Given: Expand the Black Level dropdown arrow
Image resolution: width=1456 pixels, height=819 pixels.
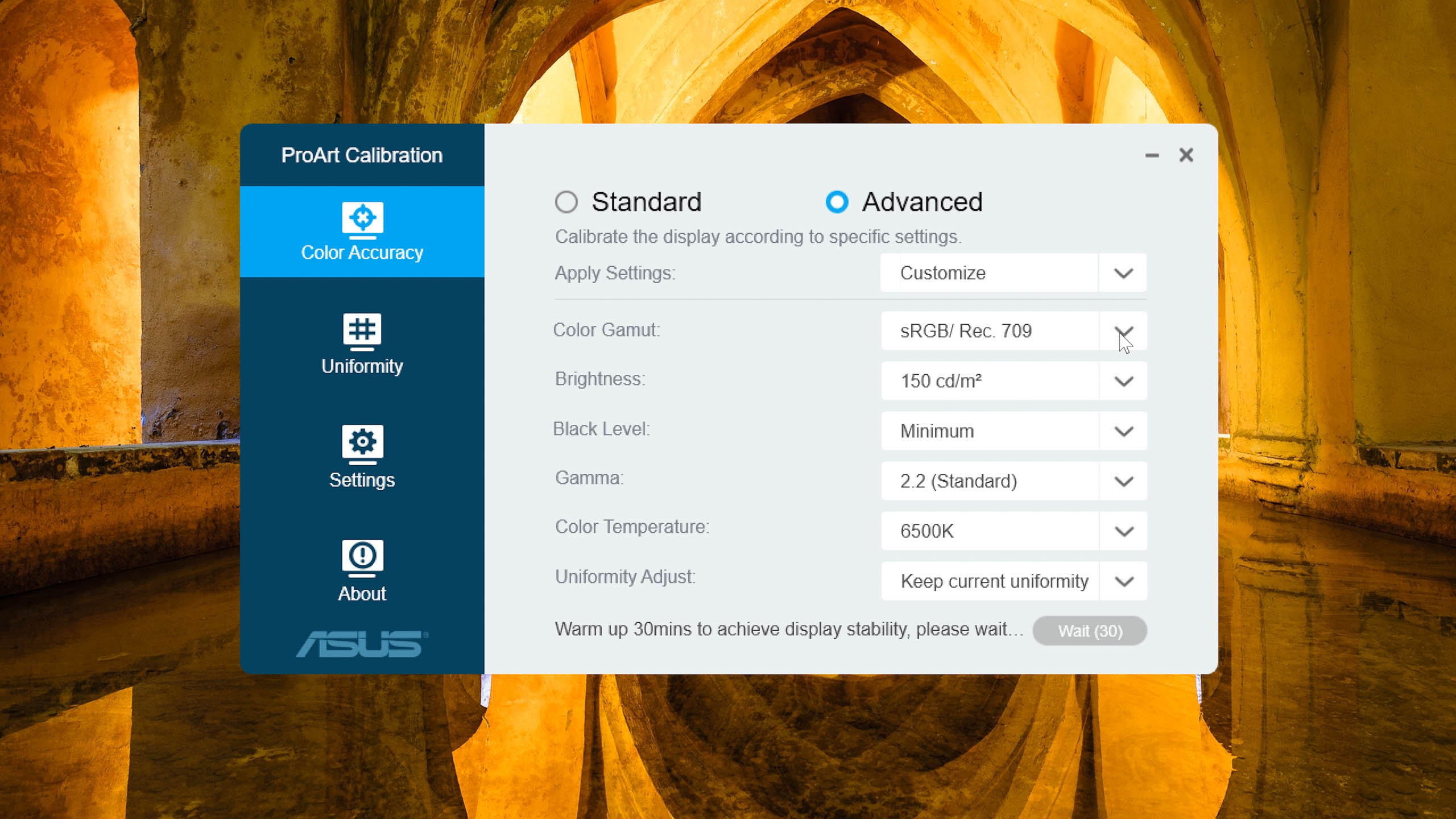Looking at the screenshot, I should click(1123, 431).
